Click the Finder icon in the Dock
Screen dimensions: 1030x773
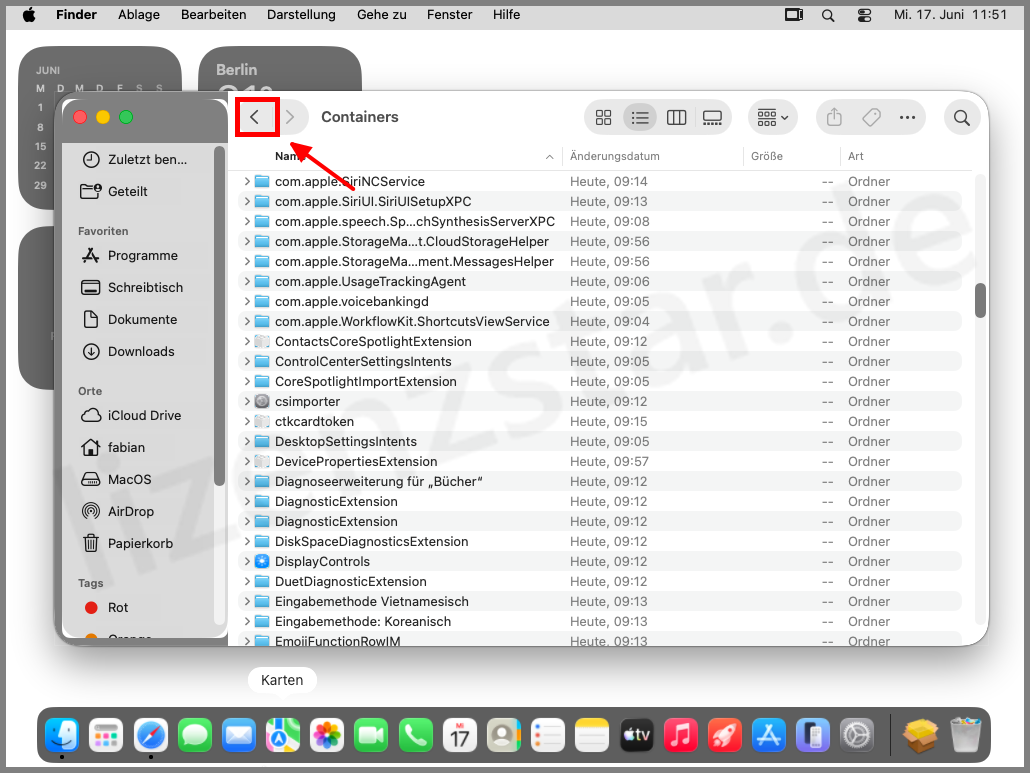(62, 735)
